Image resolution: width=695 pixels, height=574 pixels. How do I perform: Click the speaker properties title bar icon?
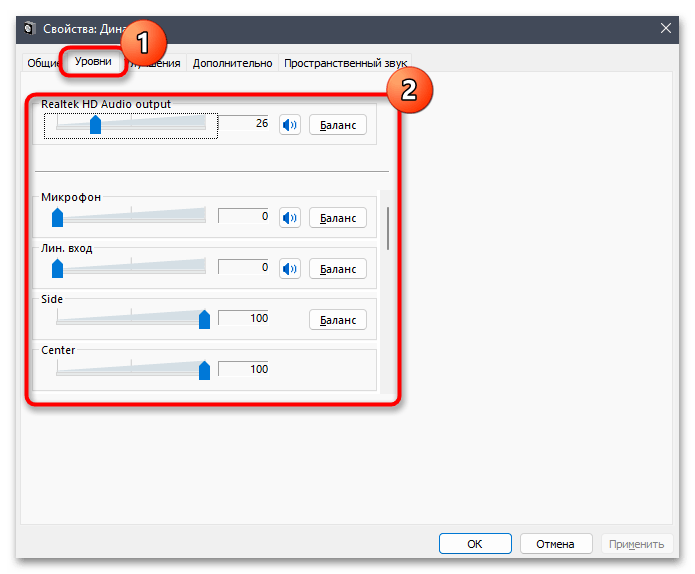click(29, 29)
